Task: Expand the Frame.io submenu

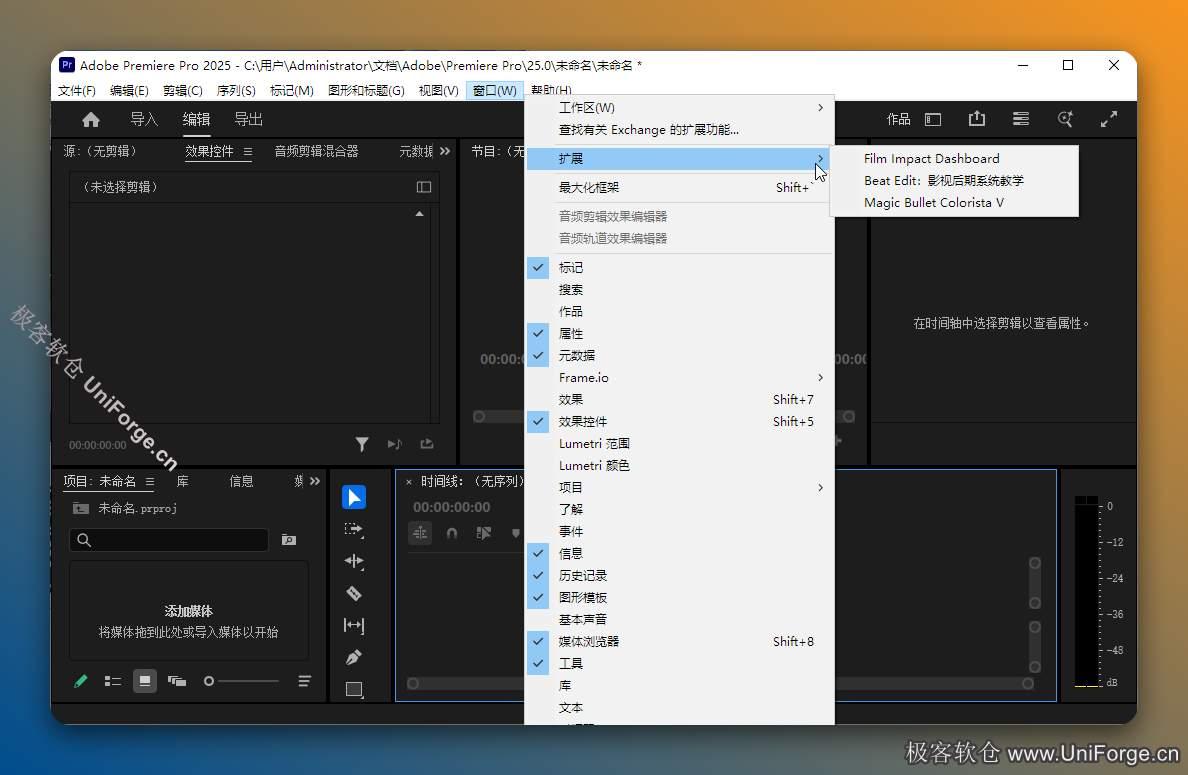Action: 680,377
